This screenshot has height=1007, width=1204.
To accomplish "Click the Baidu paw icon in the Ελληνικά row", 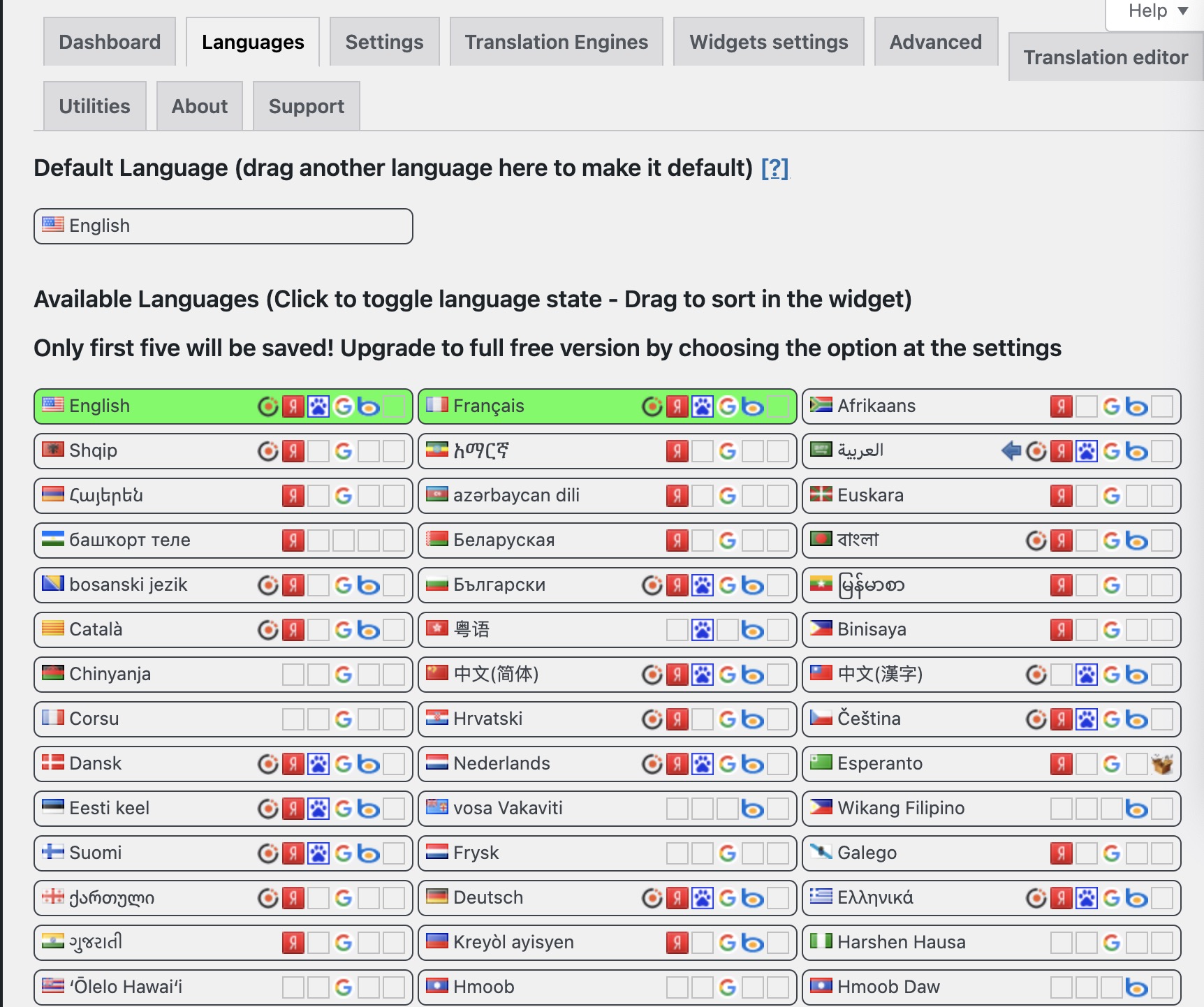I will (1086, 898).
